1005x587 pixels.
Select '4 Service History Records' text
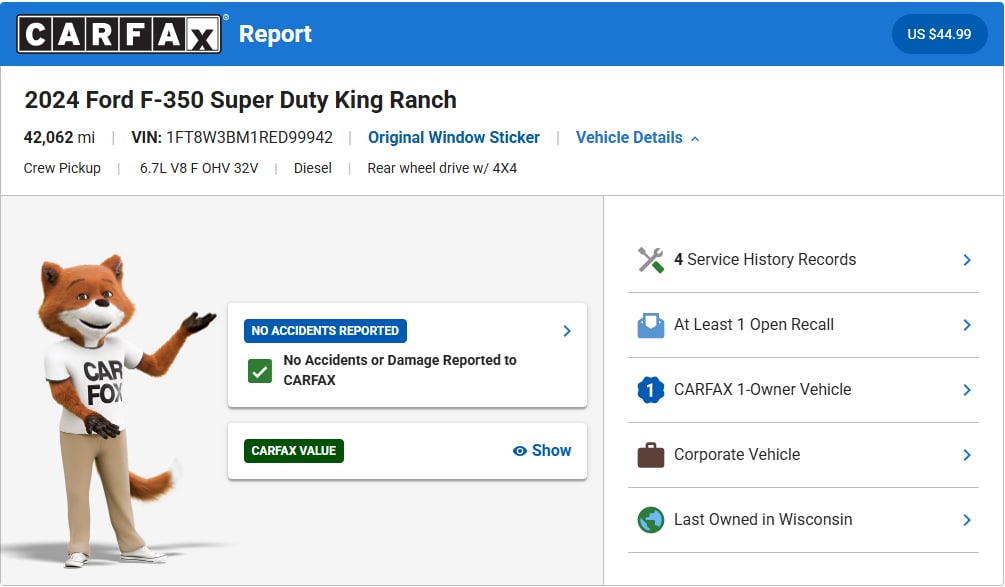(765, 260)
